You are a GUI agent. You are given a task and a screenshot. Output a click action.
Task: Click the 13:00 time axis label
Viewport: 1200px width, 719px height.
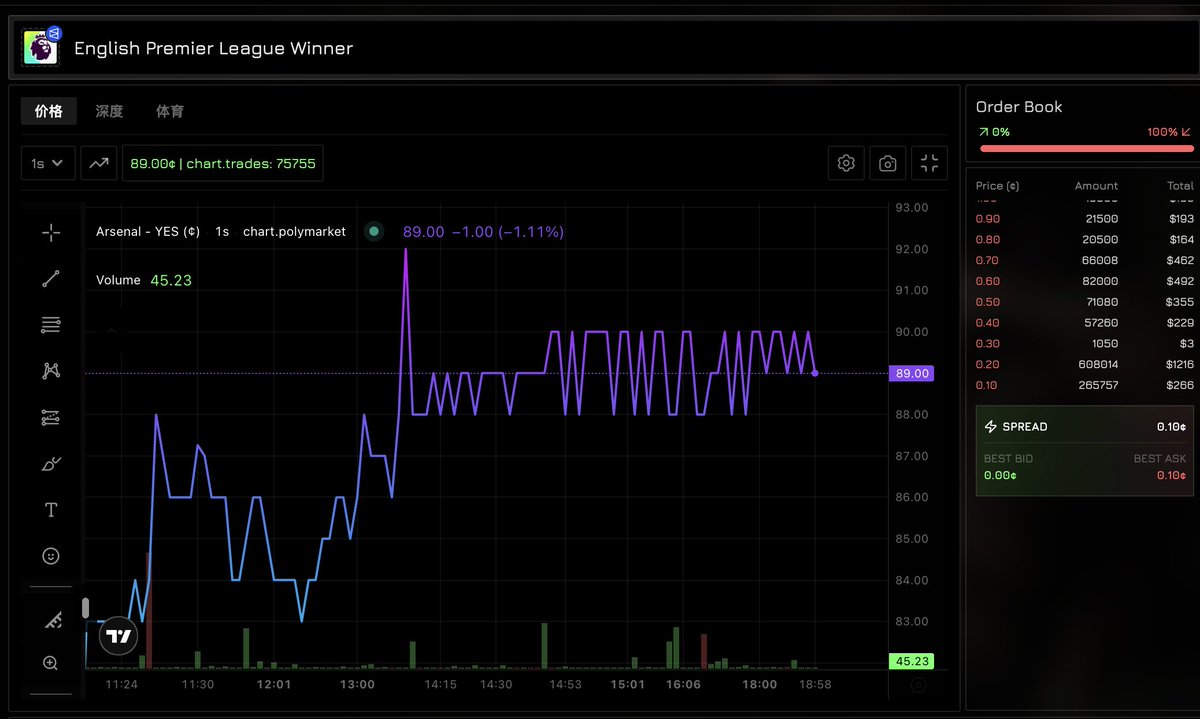(x=357, y=685)
